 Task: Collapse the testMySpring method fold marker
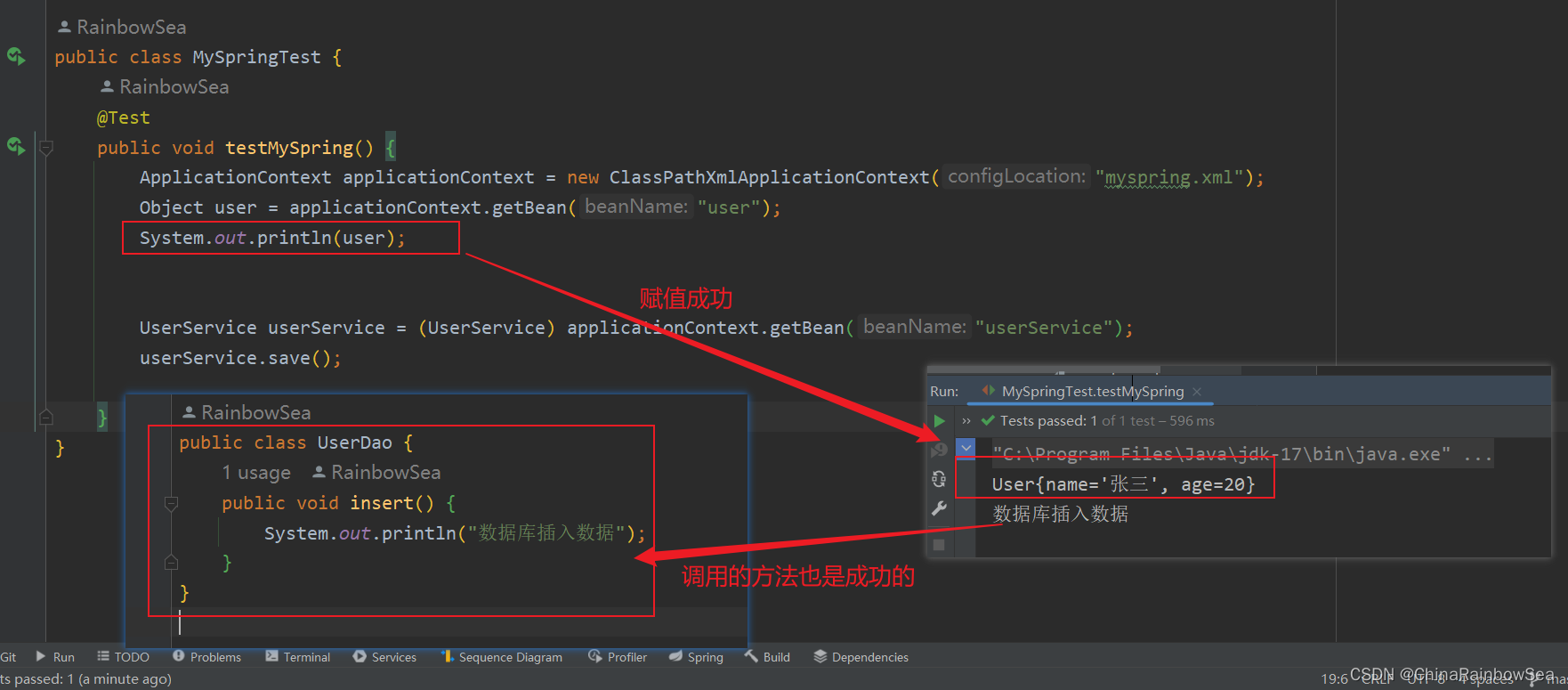(x=46, y=148)
